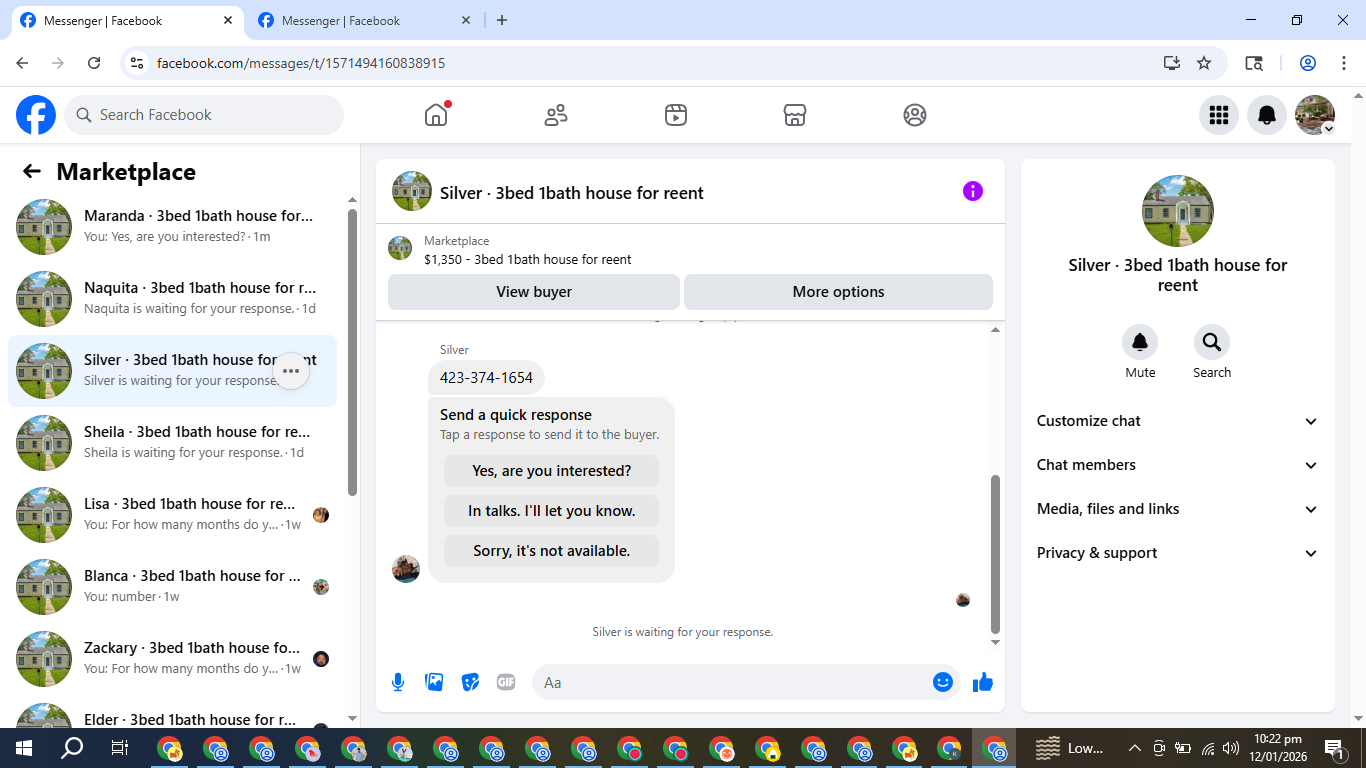The height and width of the screenshot is (768, 1366).
Task: Open the Groups icon in top navigation
Action: [915, 115]
